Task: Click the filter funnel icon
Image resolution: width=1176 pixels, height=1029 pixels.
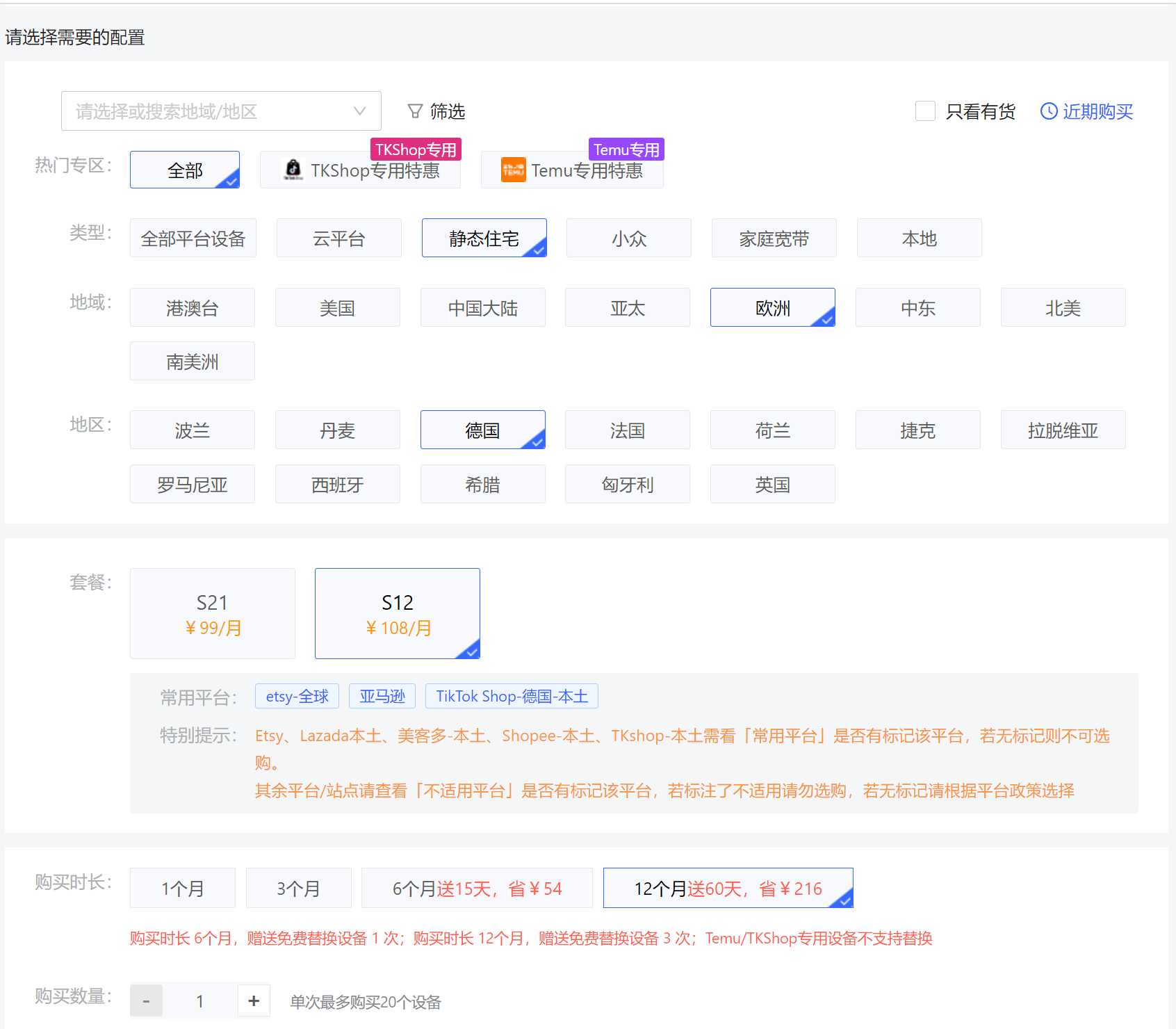Action: click(x=415, y=111)
